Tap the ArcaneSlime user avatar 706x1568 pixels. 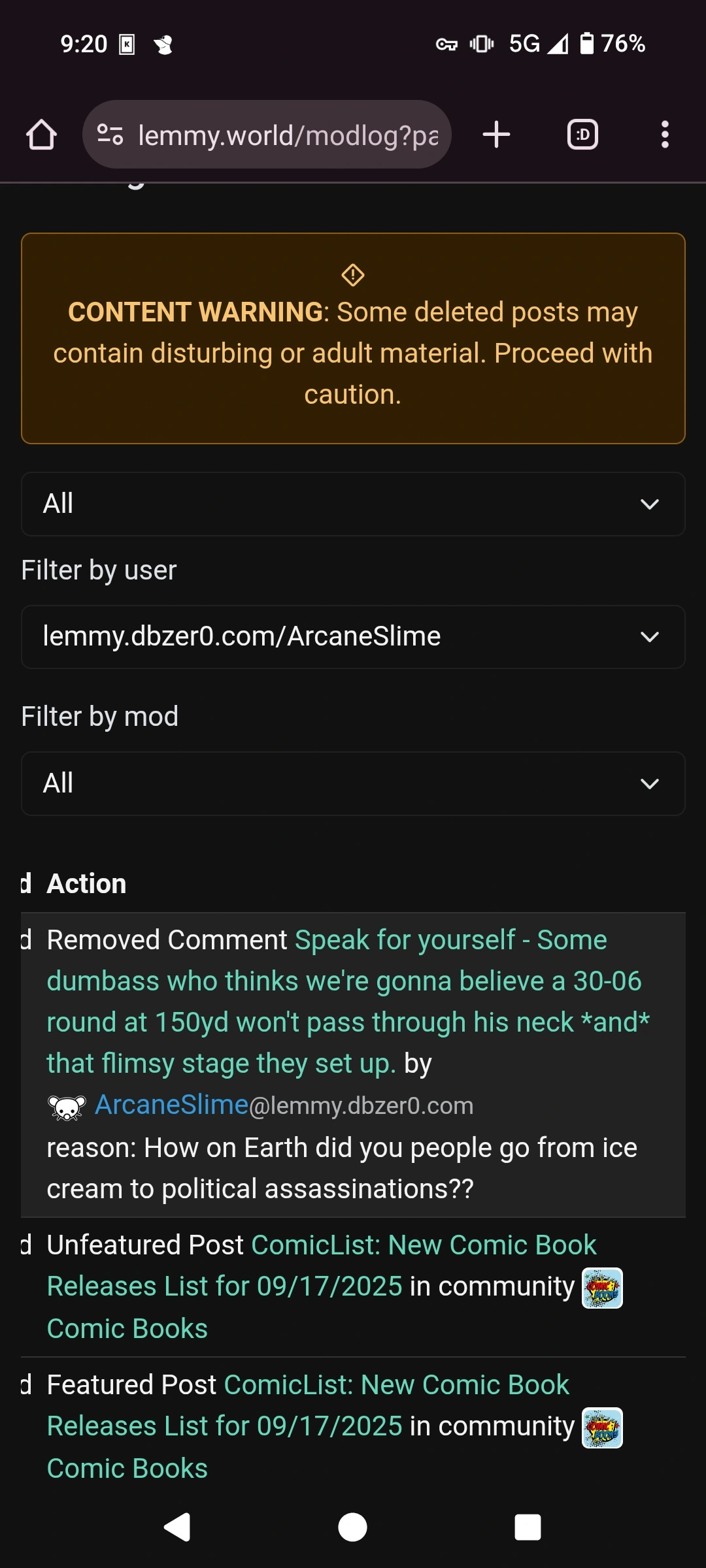67,1107
